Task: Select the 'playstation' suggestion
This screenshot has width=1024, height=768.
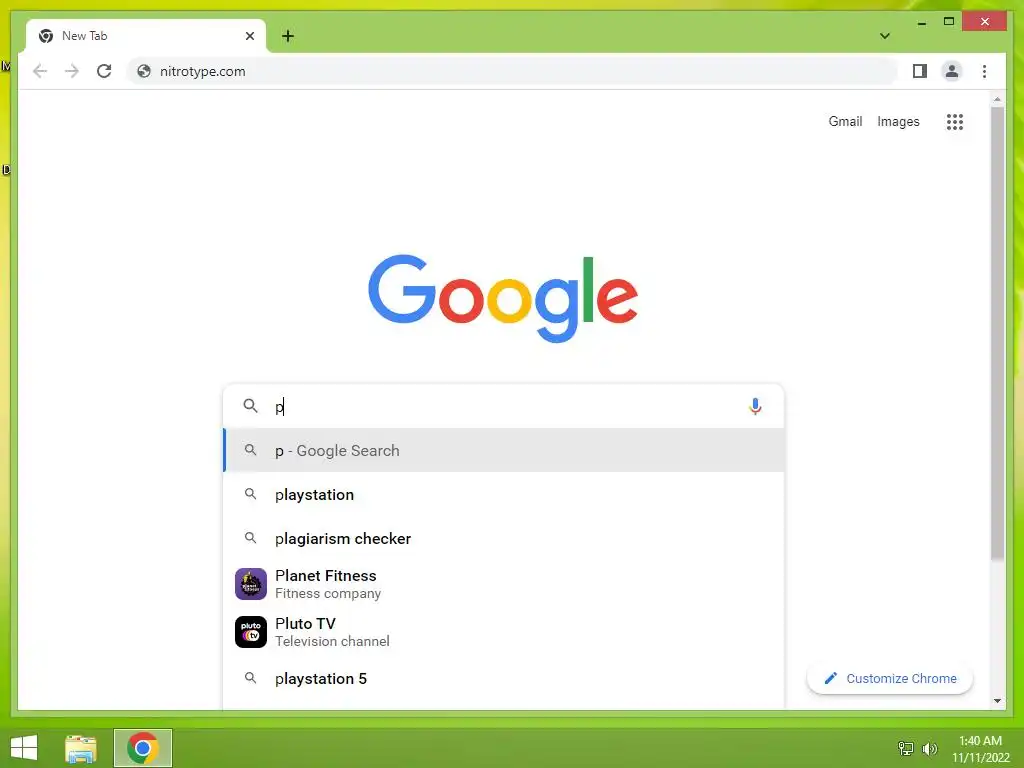Action: click(504, 494)
